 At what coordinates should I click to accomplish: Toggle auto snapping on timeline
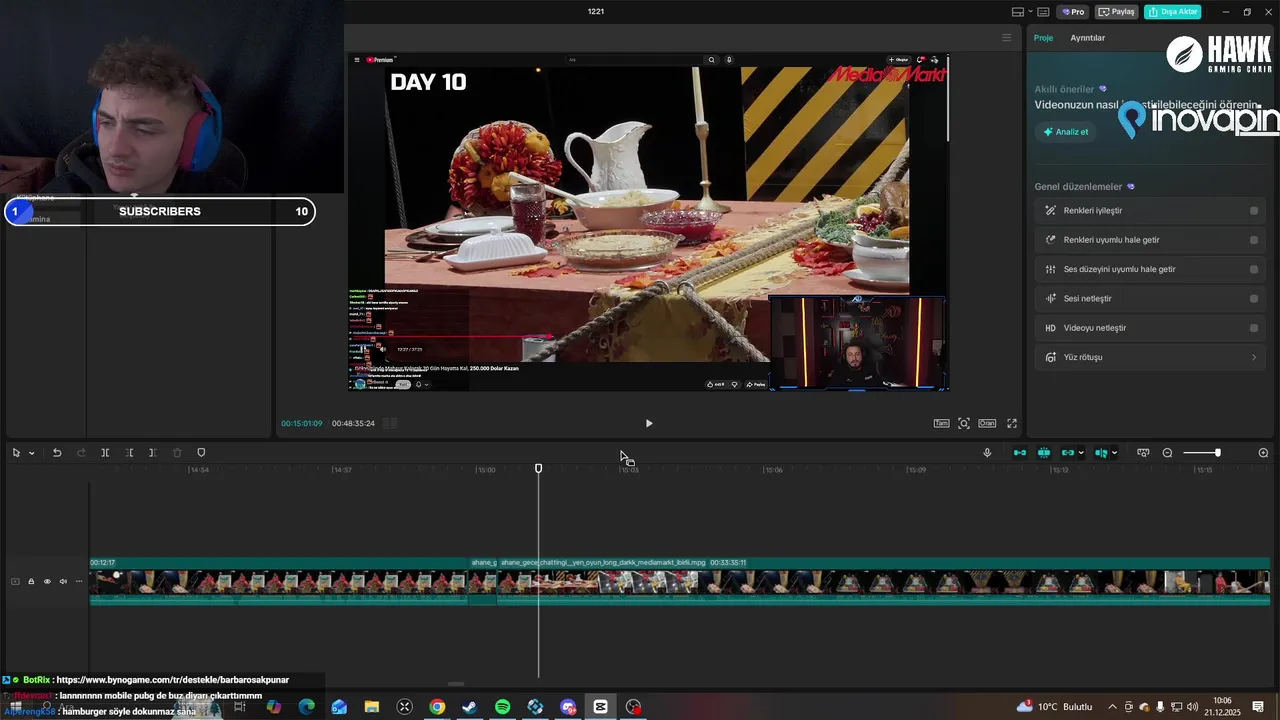click(1044, 453)
